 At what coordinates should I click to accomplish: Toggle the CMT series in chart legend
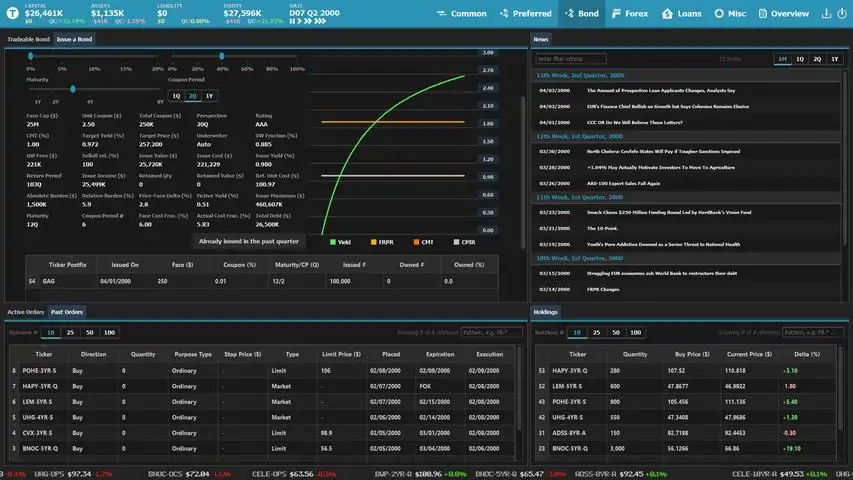[x=423, y=242]
